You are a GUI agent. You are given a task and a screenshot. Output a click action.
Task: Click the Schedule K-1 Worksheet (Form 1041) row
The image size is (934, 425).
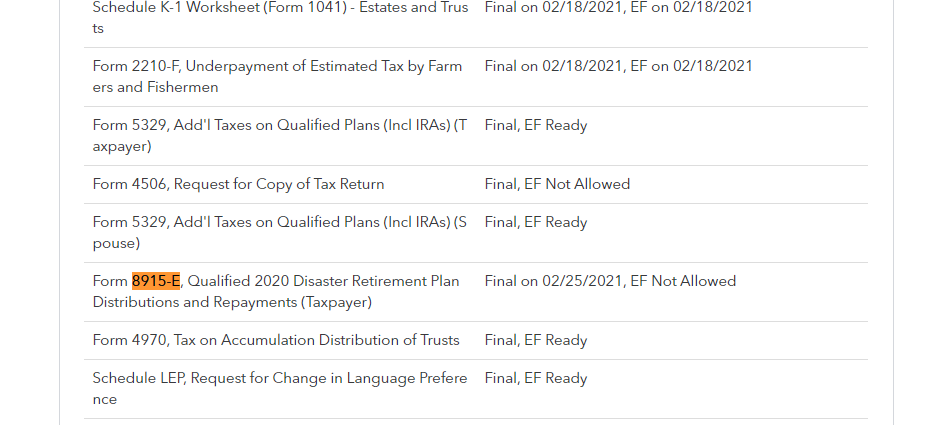pyautogui.click(x=279, y=8)
